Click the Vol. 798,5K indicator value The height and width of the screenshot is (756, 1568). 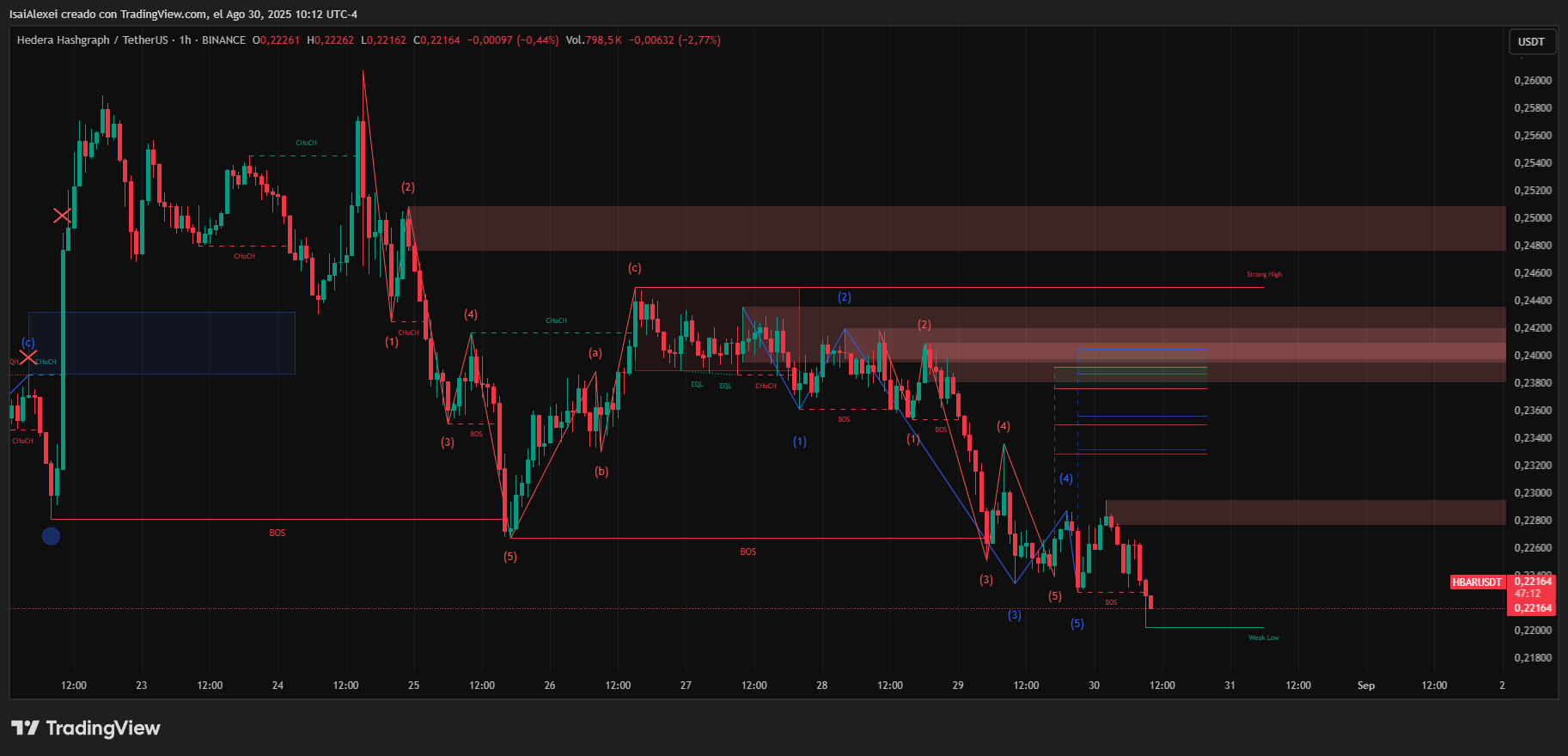(x=593, y=40)
